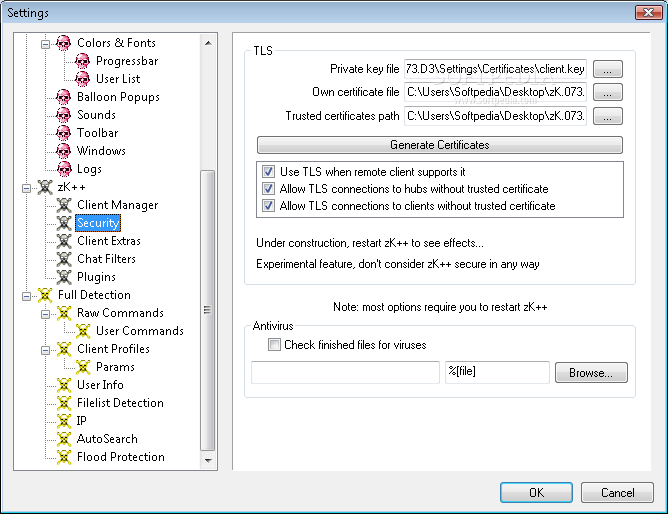This screenshot has width=668, height=514.
Task: Browse for Own certificate file
Action: pos(608,92)
